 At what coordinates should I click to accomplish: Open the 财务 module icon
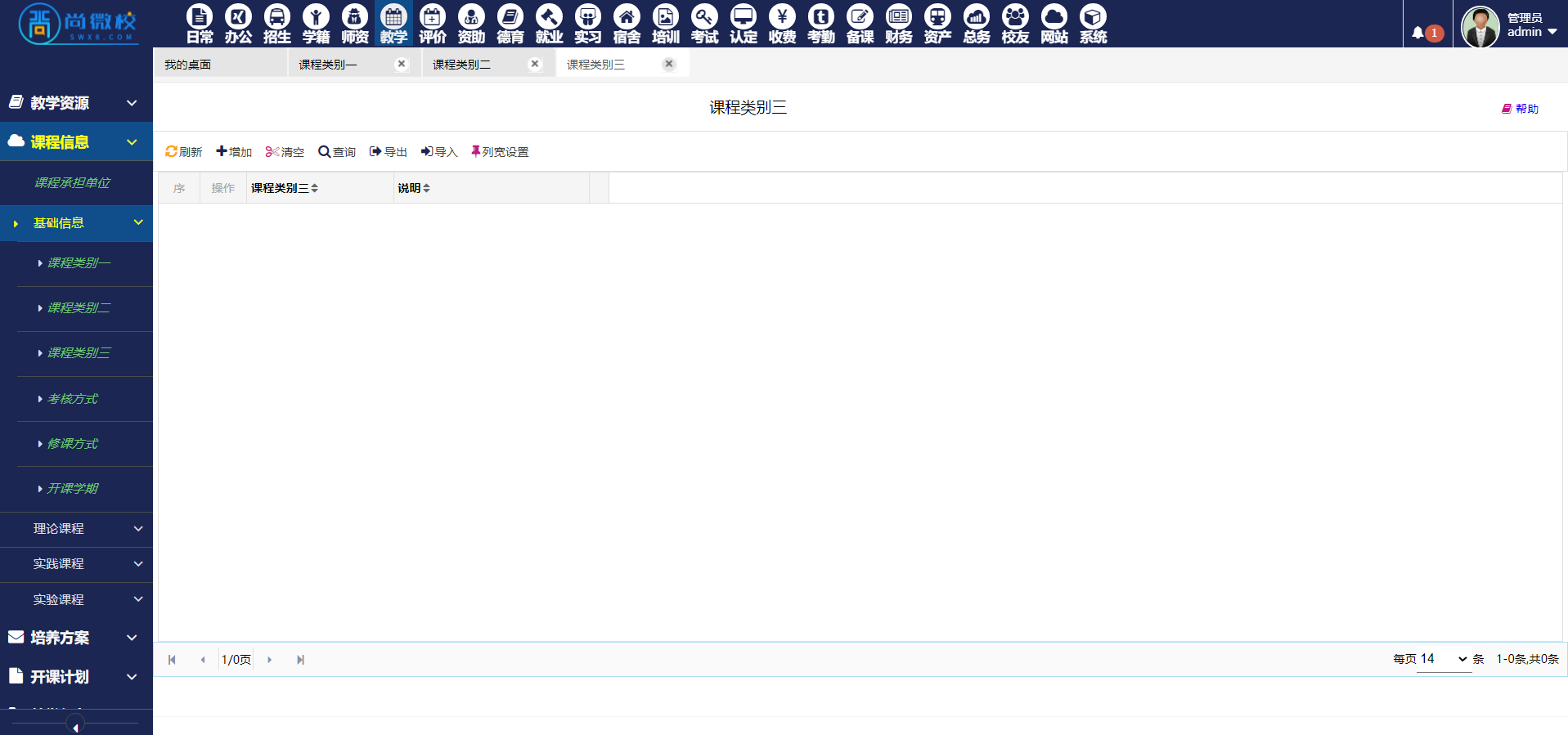[898, 24]
